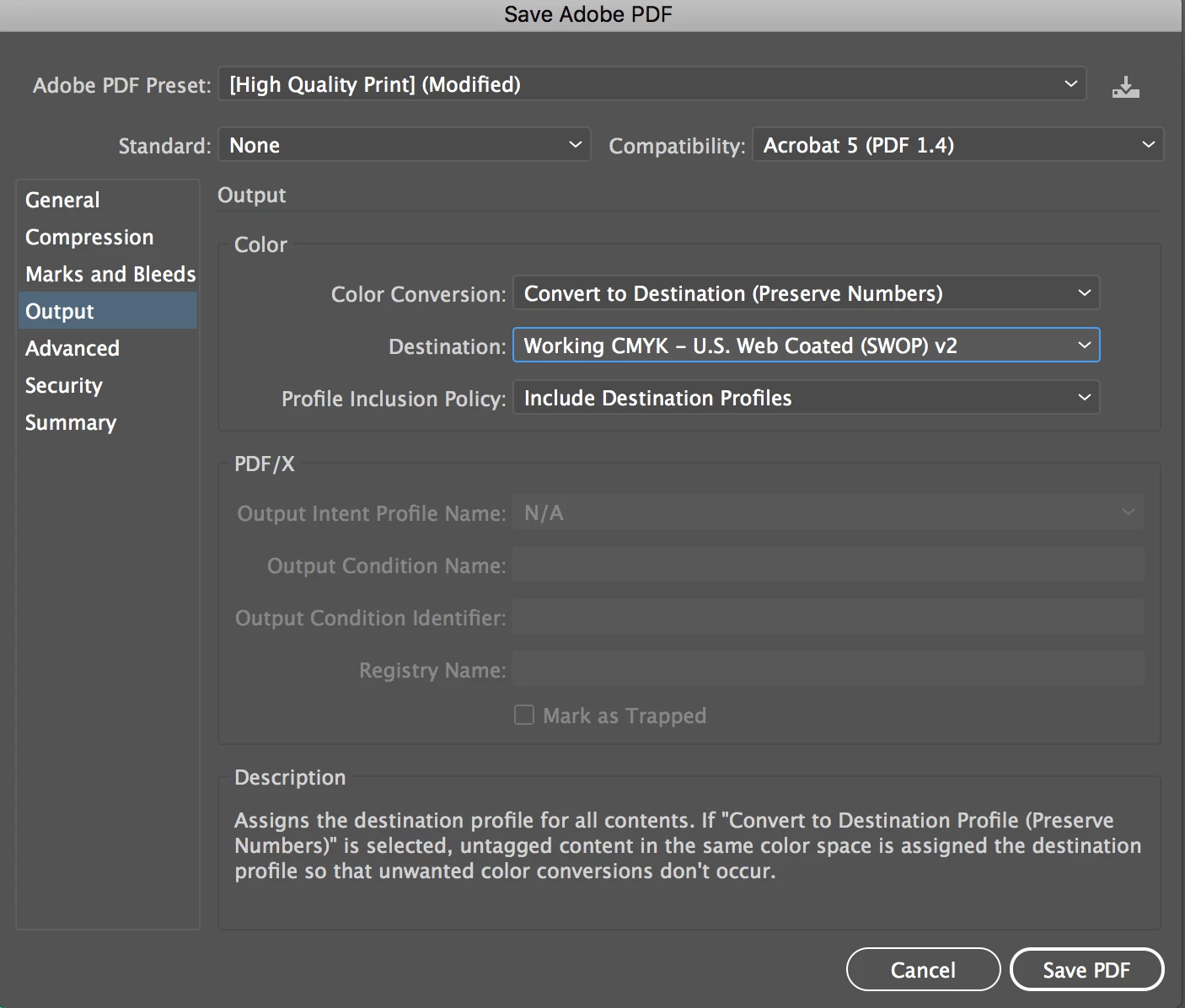Expand the Destination profile dropdown
Screen dimensions: 1185x1008
click(807, 346)
